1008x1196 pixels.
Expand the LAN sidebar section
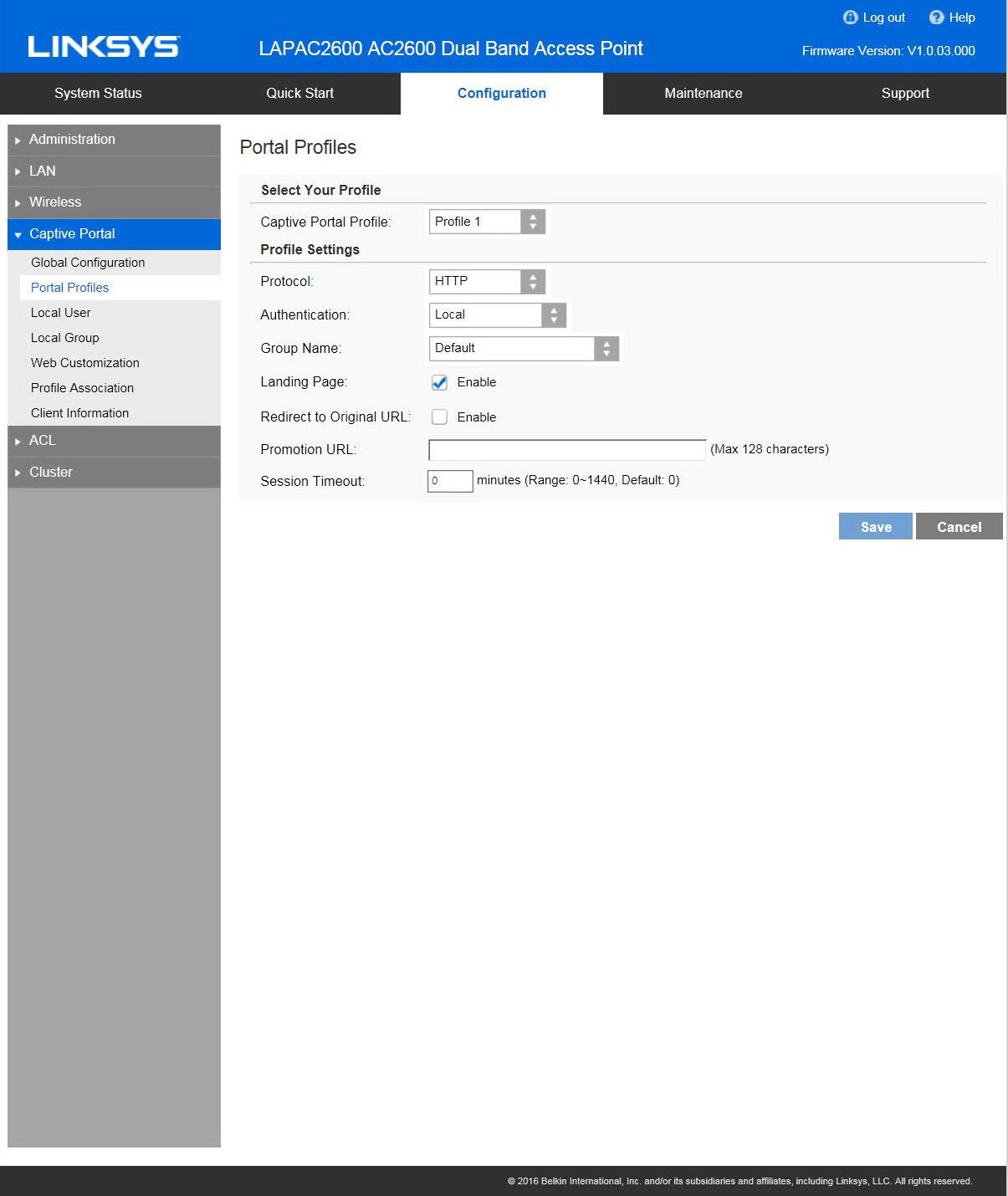point(114,171)
